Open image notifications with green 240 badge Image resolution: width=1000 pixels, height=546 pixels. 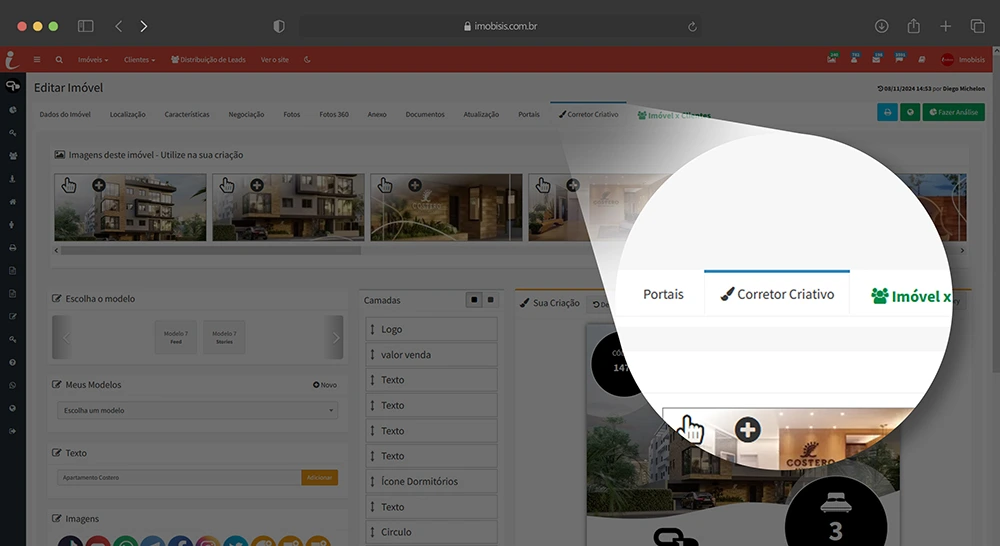832,59
